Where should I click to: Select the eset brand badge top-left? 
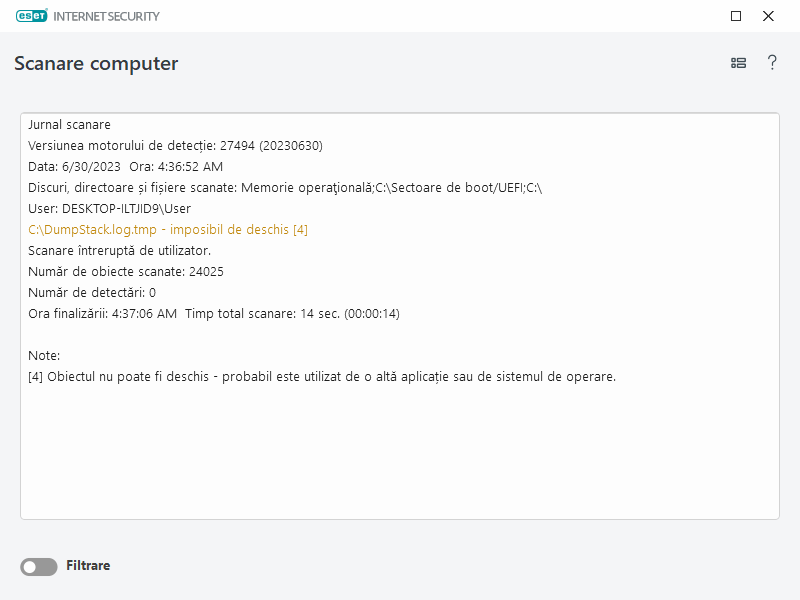click(31, 16)
